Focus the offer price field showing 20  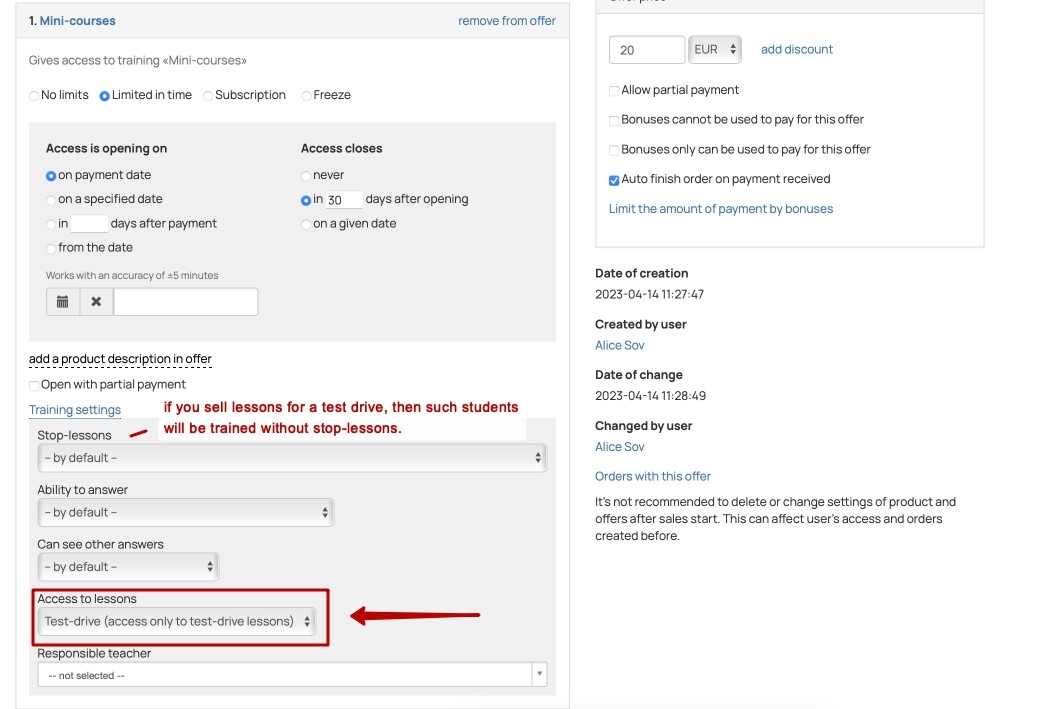point(647,50)
